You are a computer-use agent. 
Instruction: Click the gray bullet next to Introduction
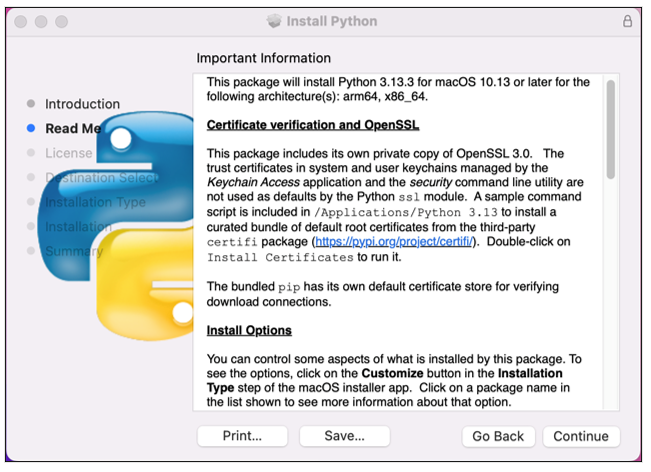(31, 103)
